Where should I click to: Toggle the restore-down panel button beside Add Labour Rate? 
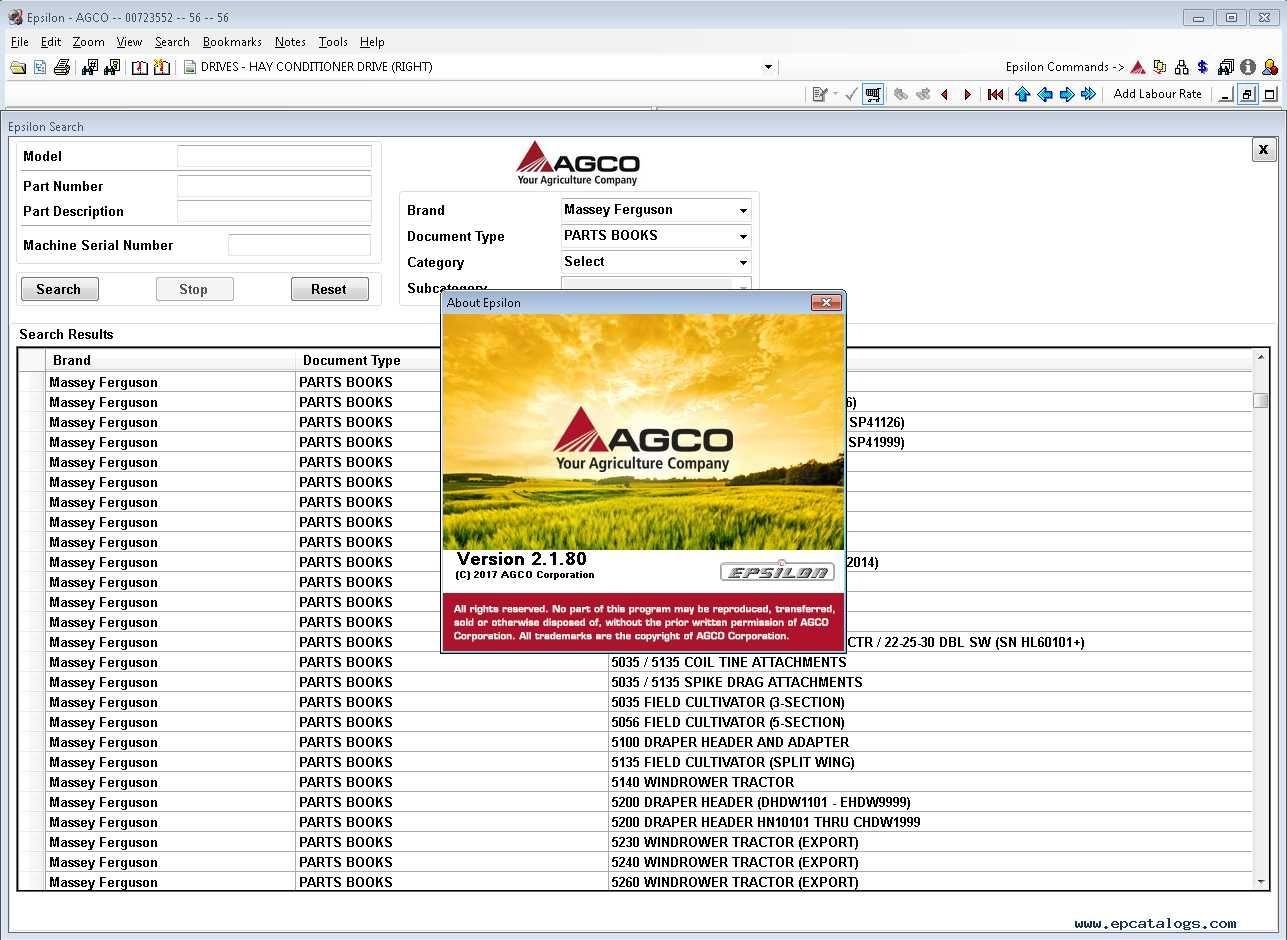(1247, 94)
